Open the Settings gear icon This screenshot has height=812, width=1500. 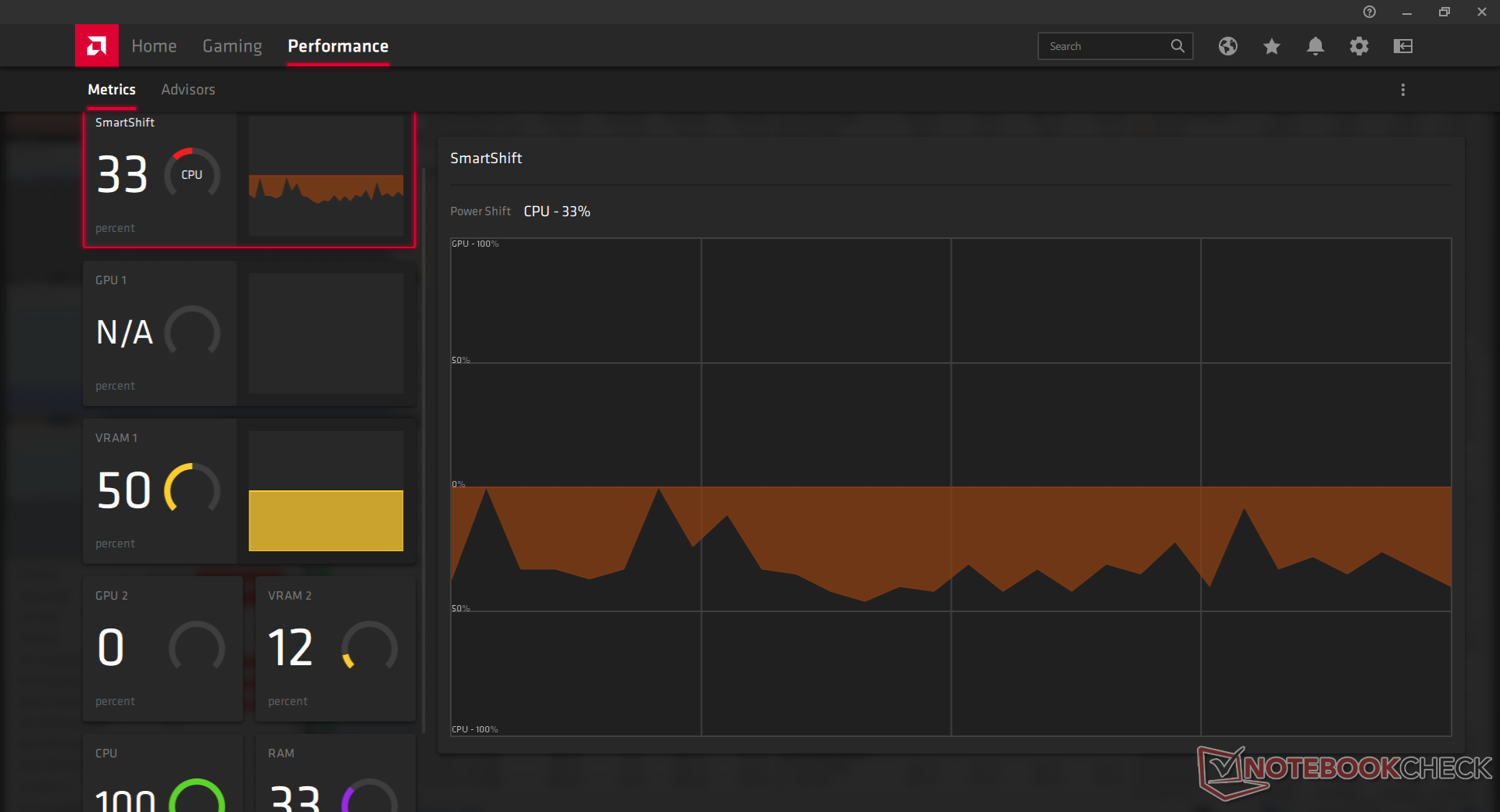point(1359,46)
